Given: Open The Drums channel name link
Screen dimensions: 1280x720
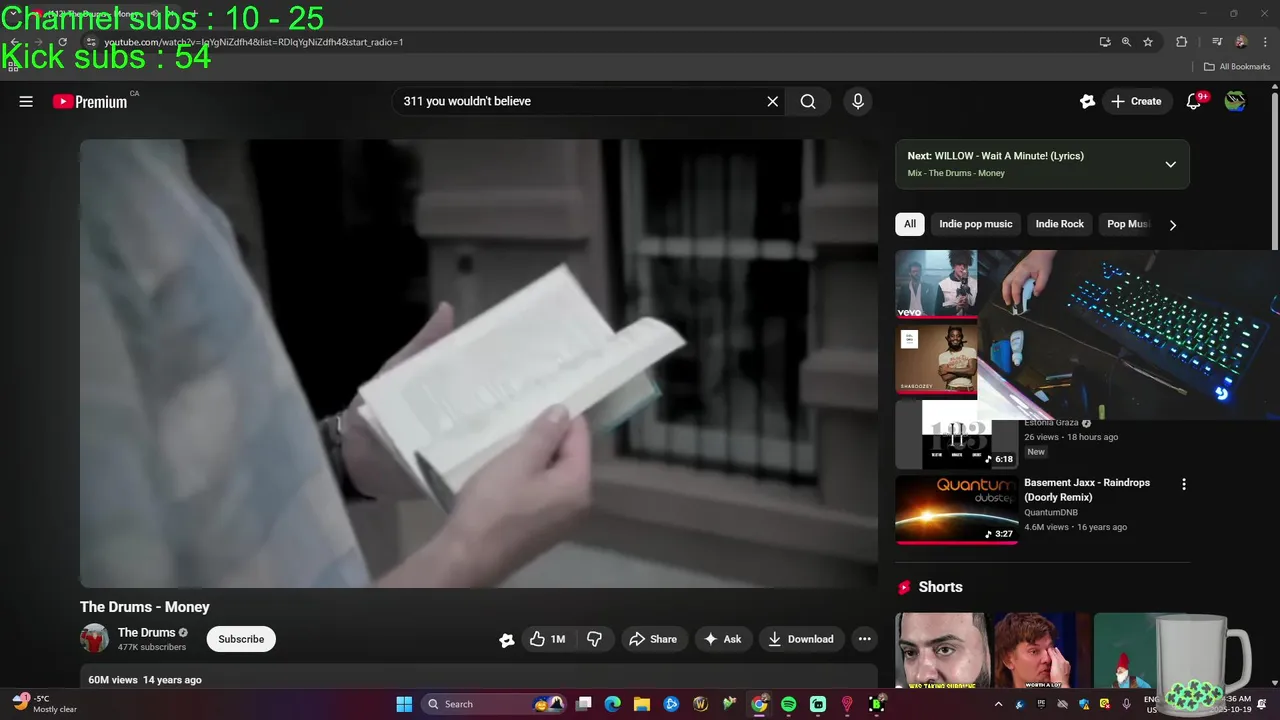Looking at the screenshot, I should (146, 632).
